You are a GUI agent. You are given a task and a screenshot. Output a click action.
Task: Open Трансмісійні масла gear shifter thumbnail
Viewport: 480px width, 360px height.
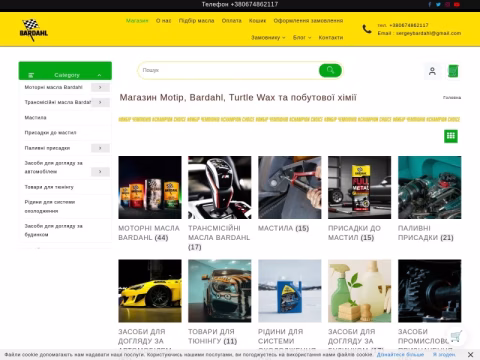click(220, 187)
